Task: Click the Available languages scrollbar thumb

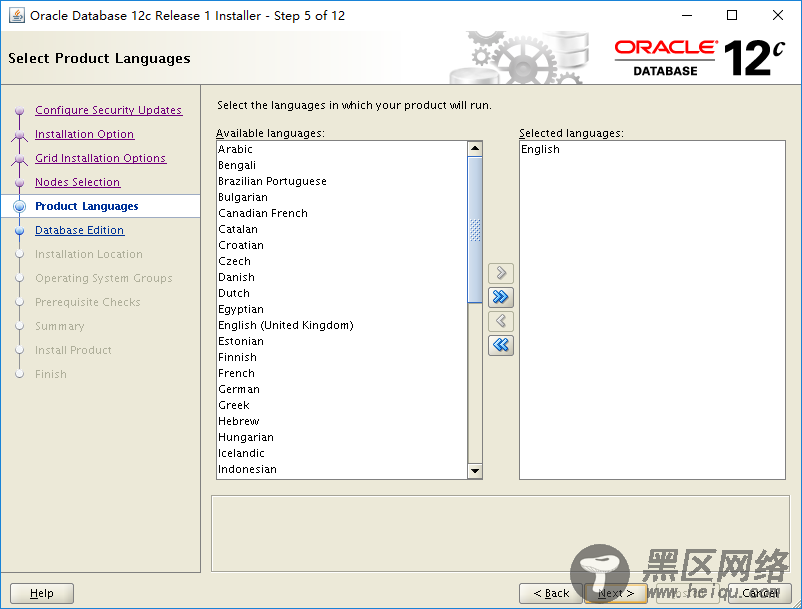Action: point(475,230)
